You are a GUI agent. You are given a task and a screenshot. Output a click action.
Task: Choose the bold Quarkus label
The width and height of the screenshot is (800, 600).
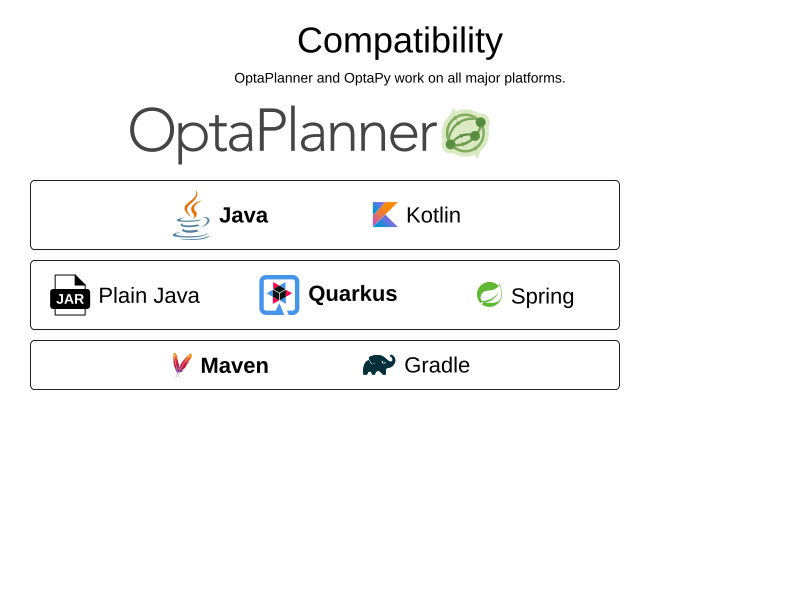coord(353,294)
